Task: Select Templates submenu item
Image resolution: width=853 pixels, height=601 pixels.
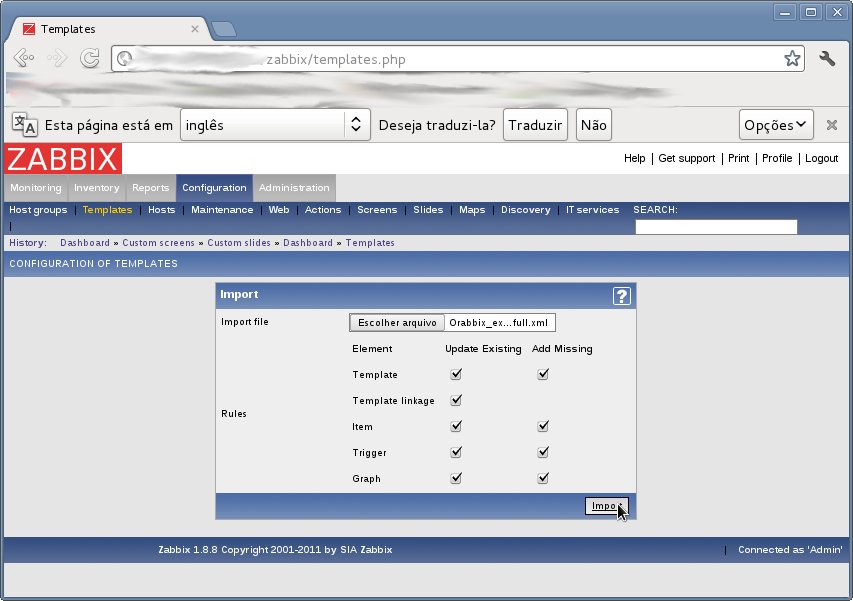Action: click(x=107, y=210)
